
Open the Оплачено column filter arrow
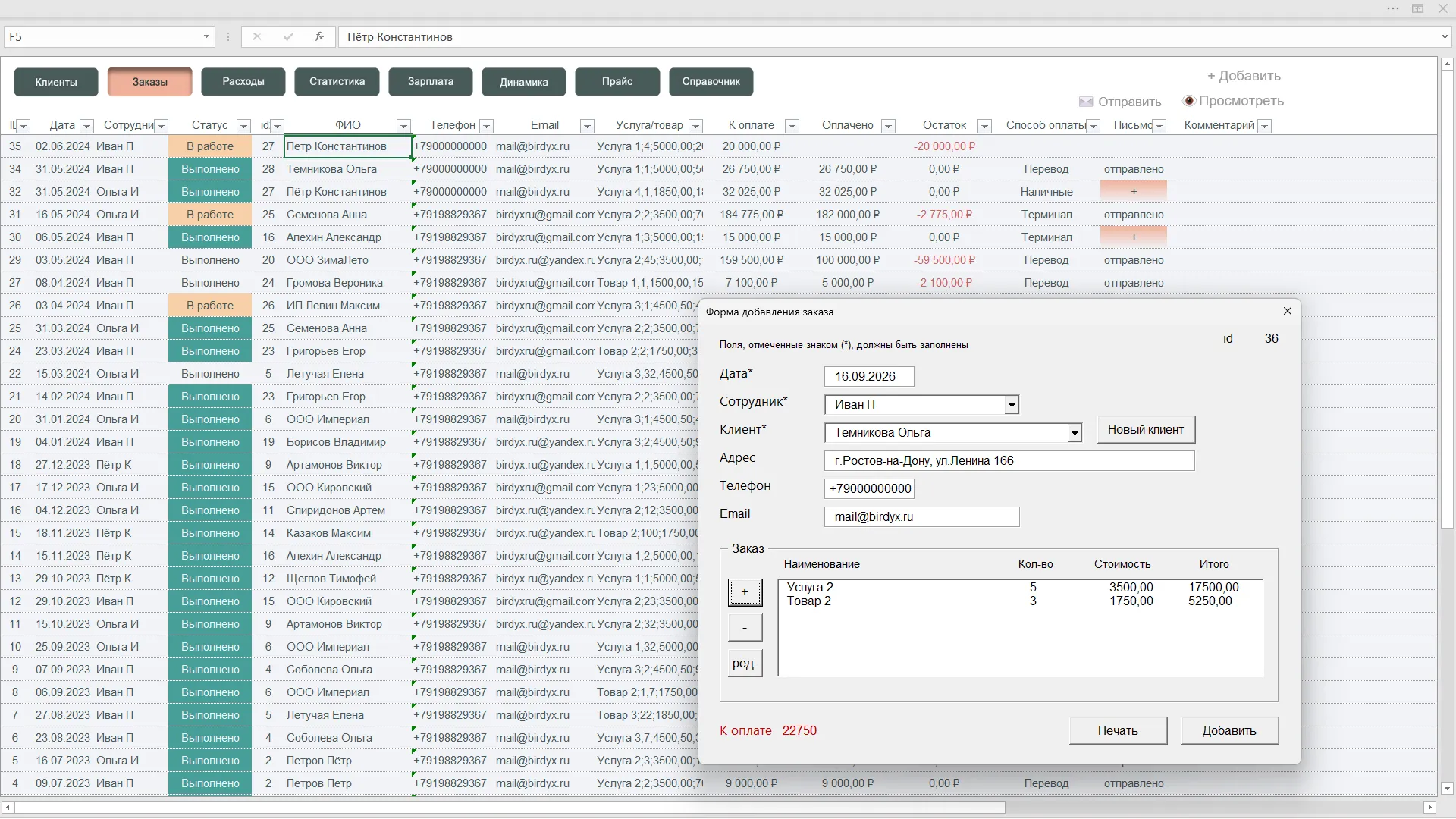click(889, 126)
